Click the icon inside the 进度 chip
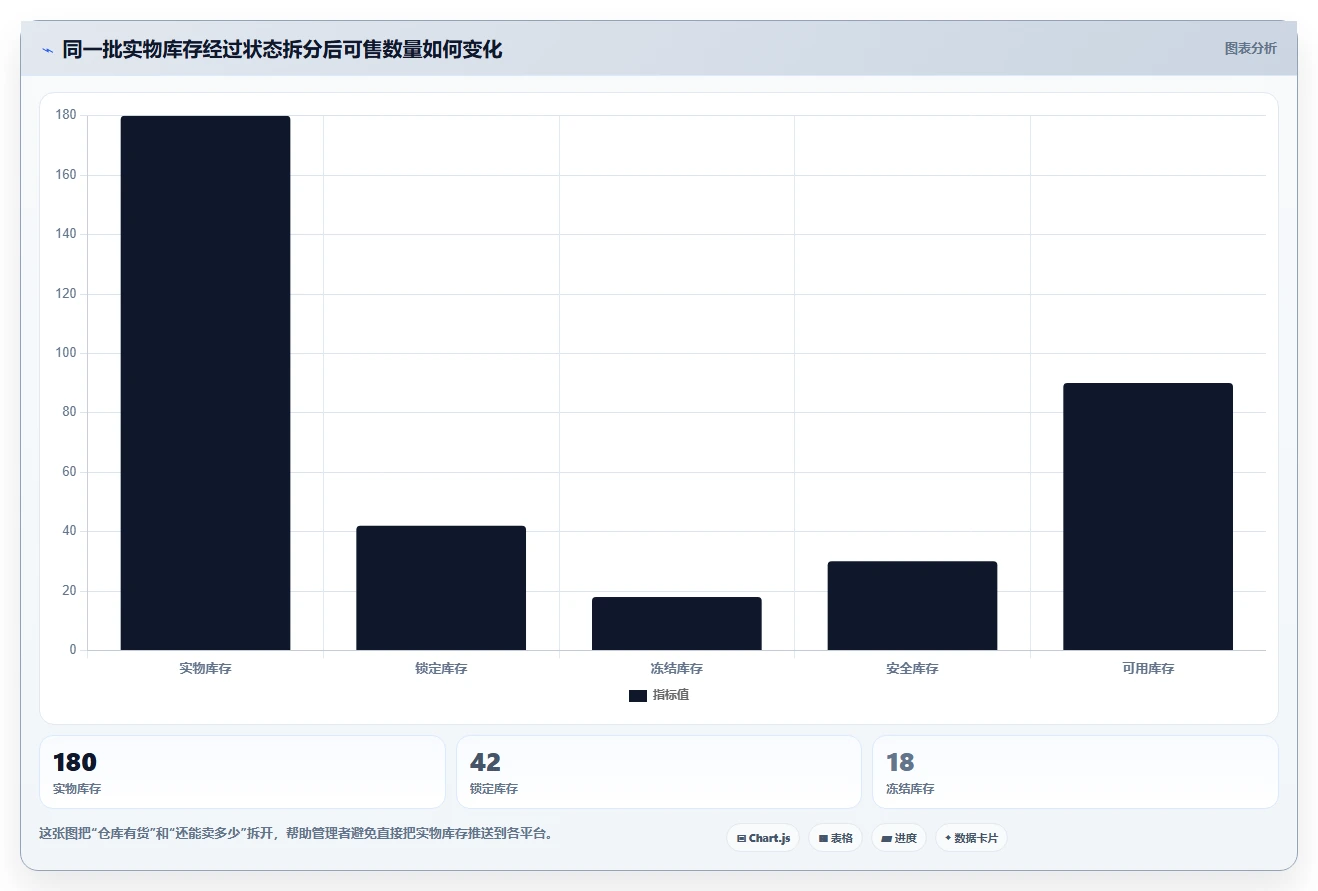This screenshot has height=891, width=1318. point(886,838)
